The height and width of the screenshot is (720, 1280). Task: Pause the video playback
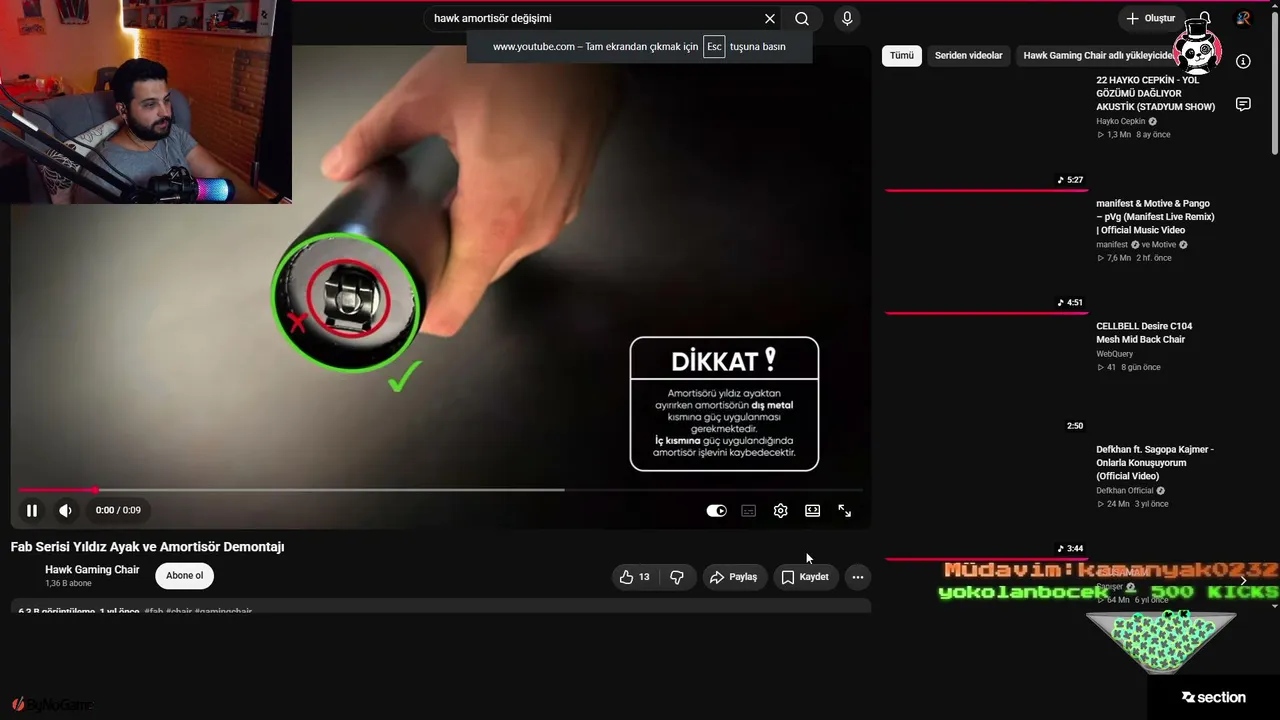(x=32, y=511)
